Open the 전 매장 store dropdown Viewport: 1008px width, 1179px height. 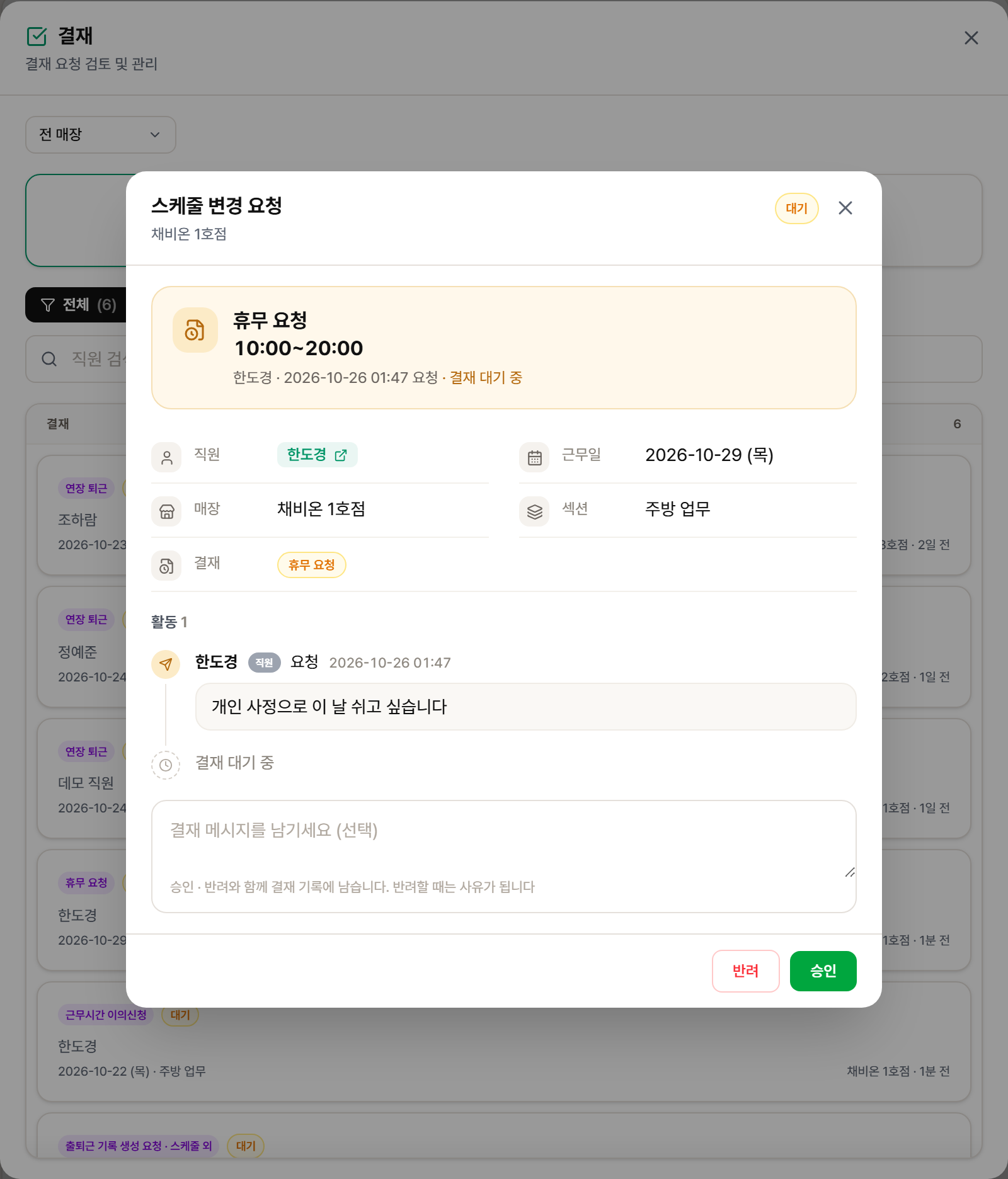tap(101, 135)
